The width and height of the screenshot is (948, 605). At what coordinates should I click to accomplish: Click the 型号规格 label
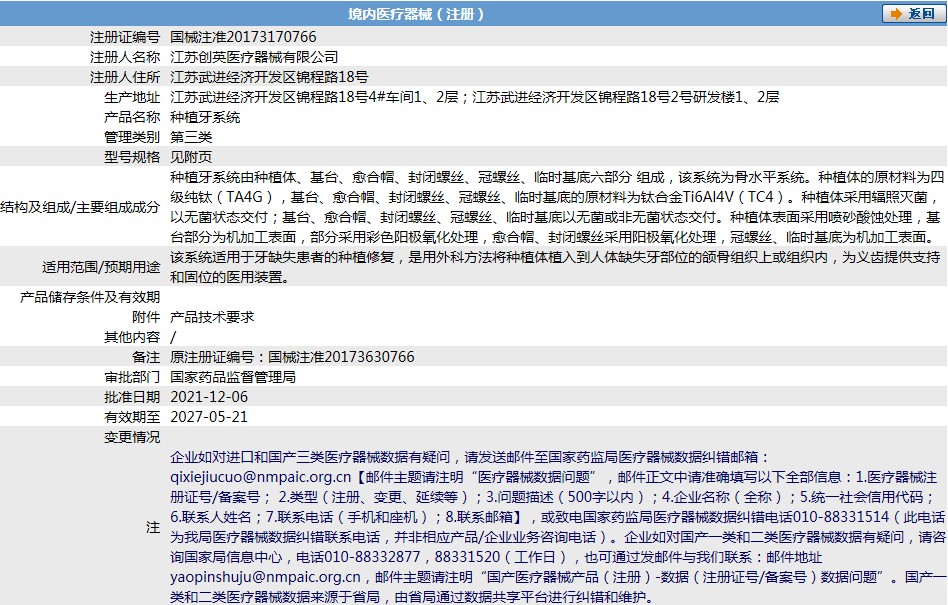[x=132, y=157]
